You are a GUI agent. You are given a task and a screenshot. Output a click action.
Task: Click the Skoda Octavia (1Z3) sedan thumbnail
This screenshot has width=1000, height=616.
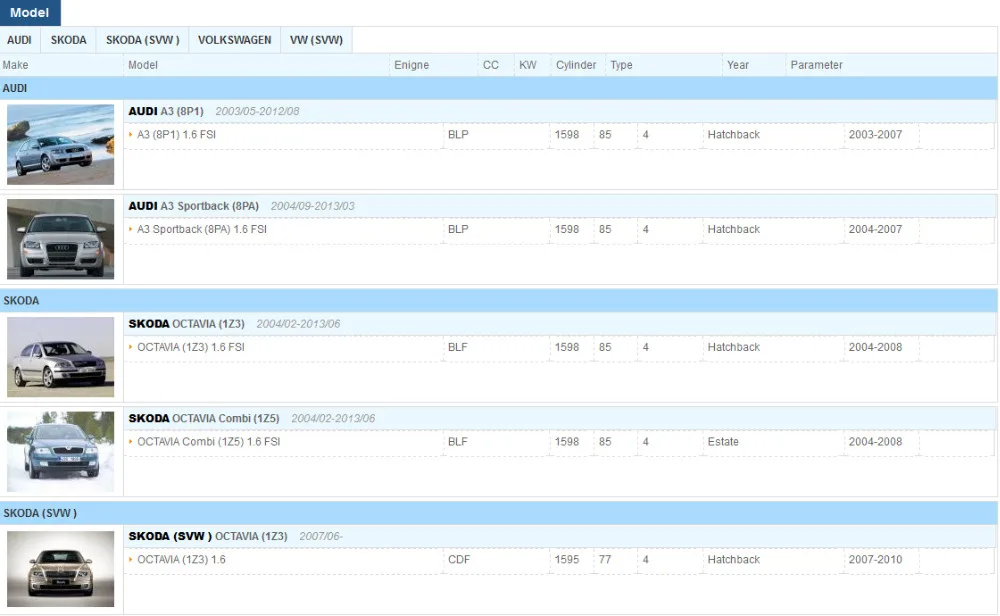(61, 357)
